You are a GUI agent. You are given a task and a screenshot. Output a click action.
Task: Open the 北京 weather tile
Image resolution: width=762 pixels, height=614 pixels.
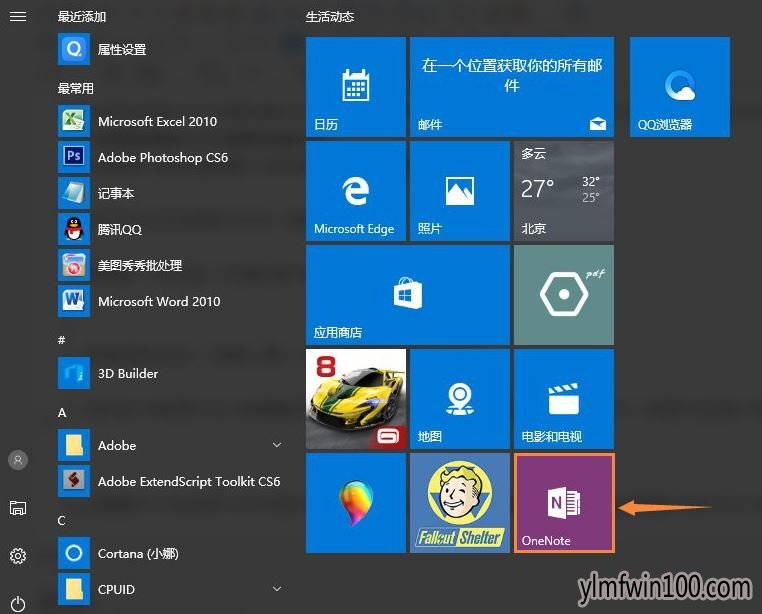pyautogui.click(x=564, y=191)
